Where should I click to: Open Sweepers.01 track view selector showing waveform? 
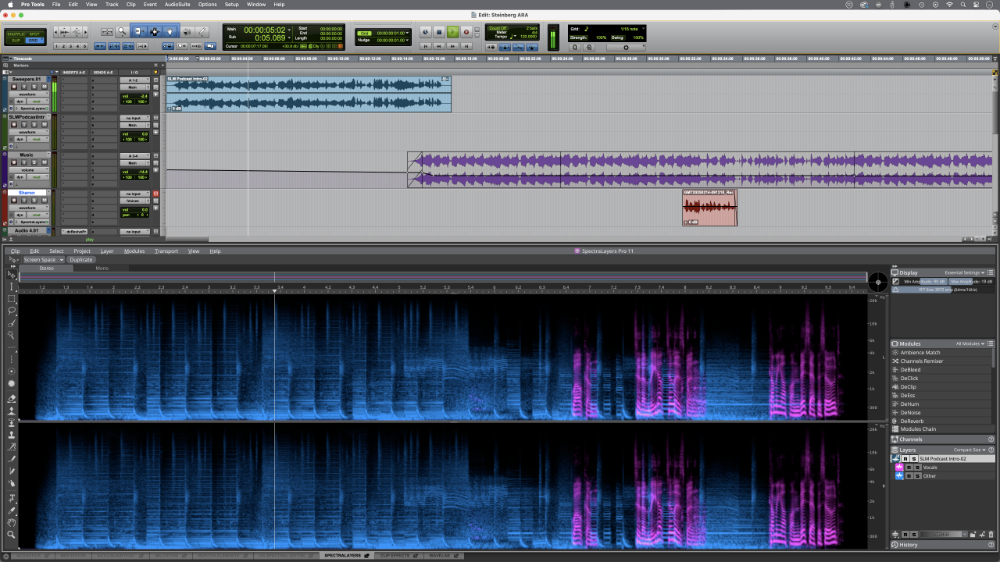tap(29, 94)
